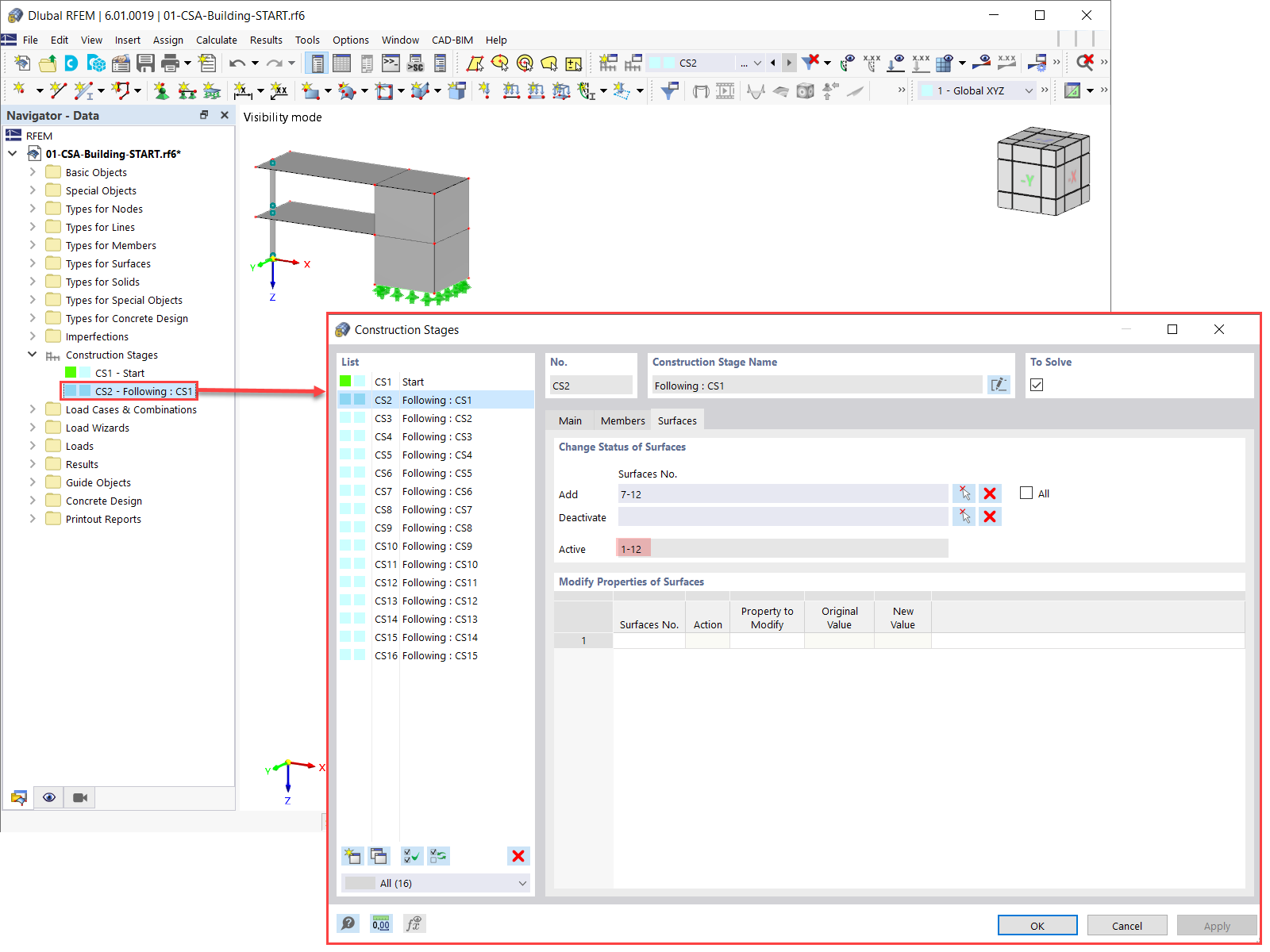Open dialog help question mark icon

point(348,923)
